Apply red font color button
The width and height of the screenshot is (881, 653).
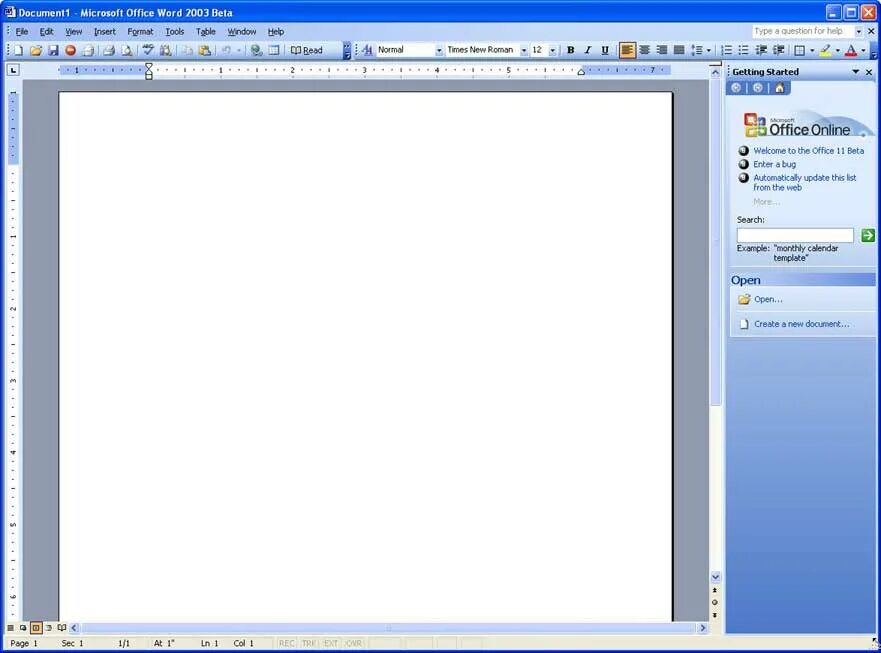851,51
